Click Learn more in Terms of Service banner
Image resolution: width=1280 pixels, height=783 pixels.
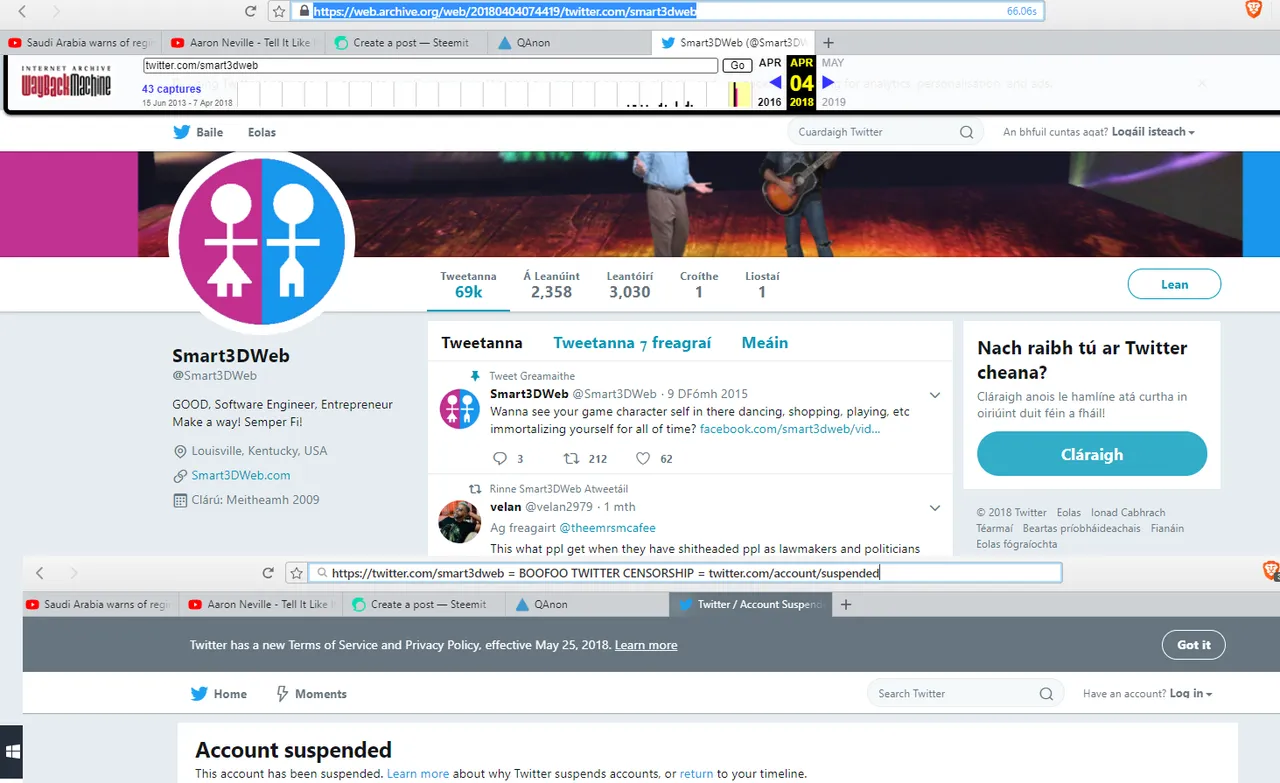click(x=646, y=645)
